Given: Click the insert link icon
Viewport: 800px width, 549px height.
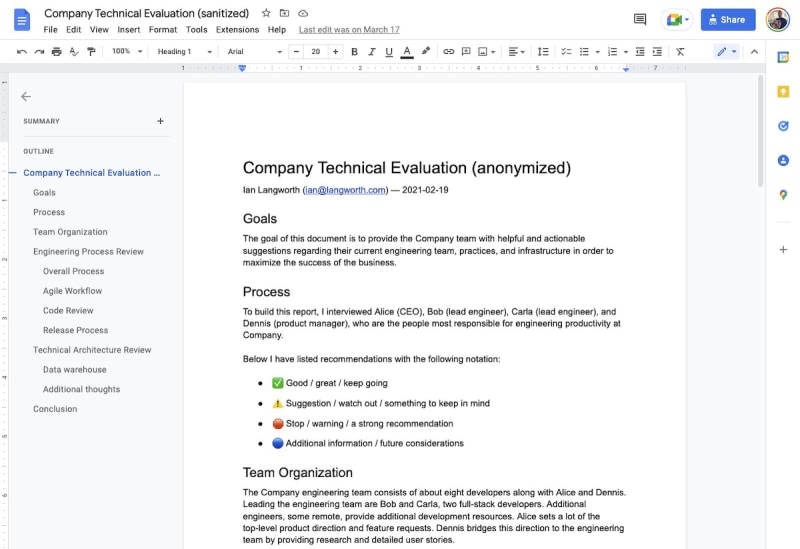Looking at the screenshot, I should (449, 52).
